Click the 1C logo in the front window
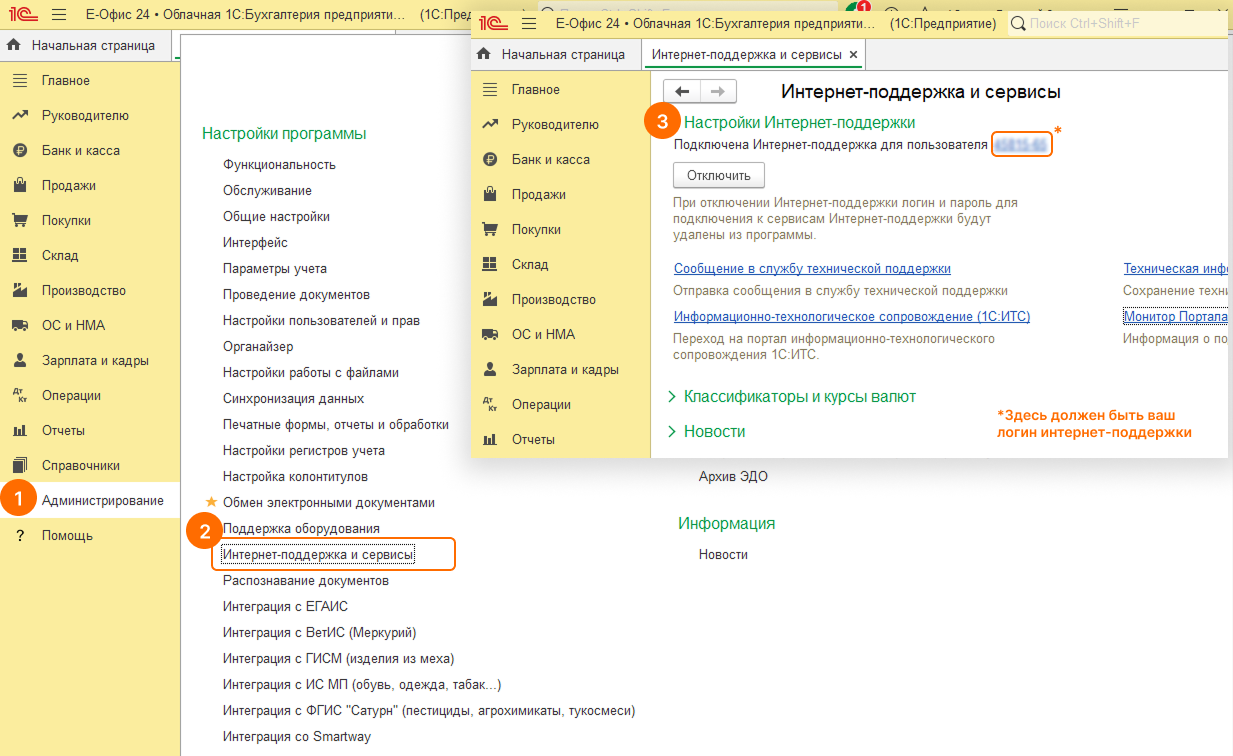The height and width of the screenshot is (756, 1233). (x=494, y=23)
